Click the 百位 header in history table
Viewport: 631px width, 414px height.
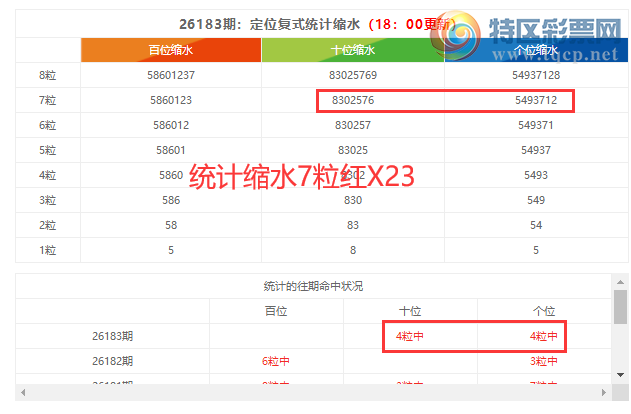pos(276,311)
